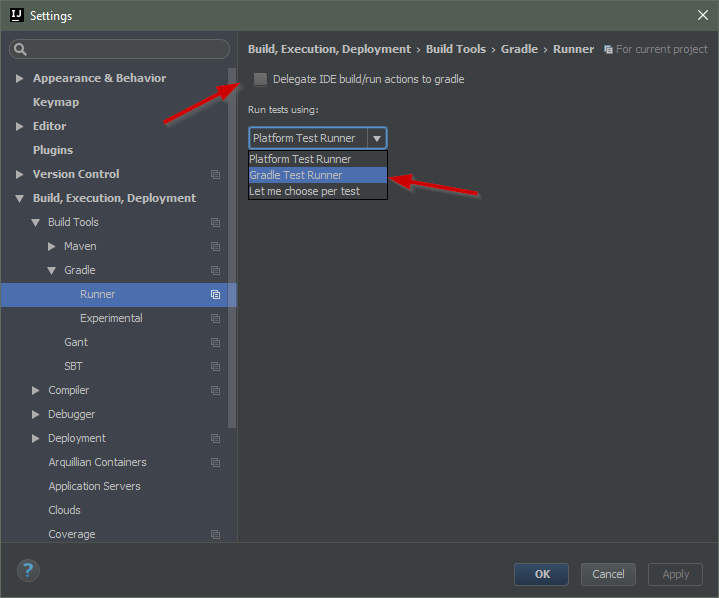
Task: Confirm settings with OK button
Action: (541, 574)
